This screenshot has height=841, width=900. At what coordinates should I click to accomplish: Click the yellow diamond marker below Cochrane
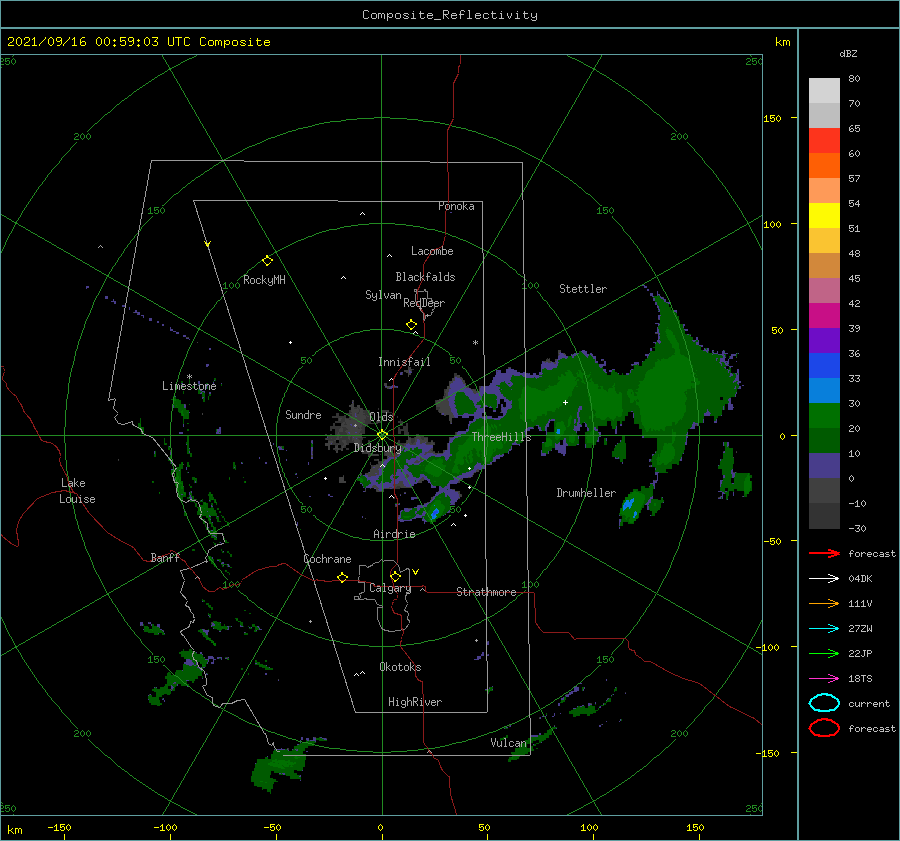coord(343,577)
